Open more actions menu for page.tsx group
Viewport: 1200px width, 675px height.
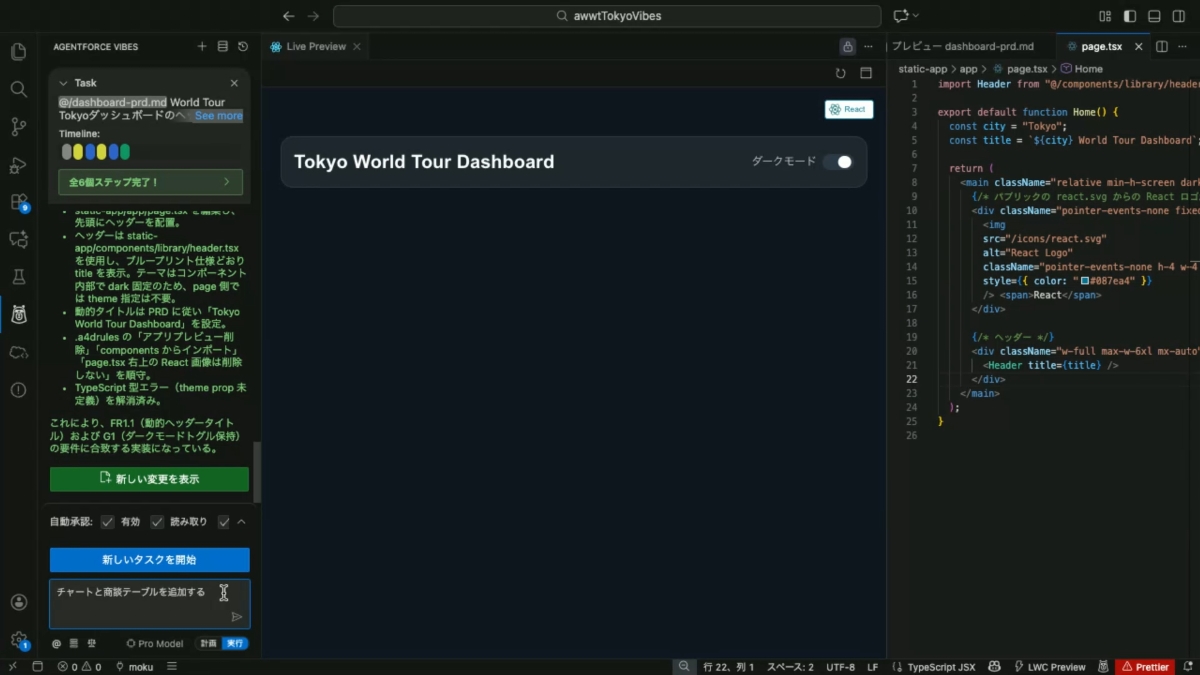tap(1183, 46)
